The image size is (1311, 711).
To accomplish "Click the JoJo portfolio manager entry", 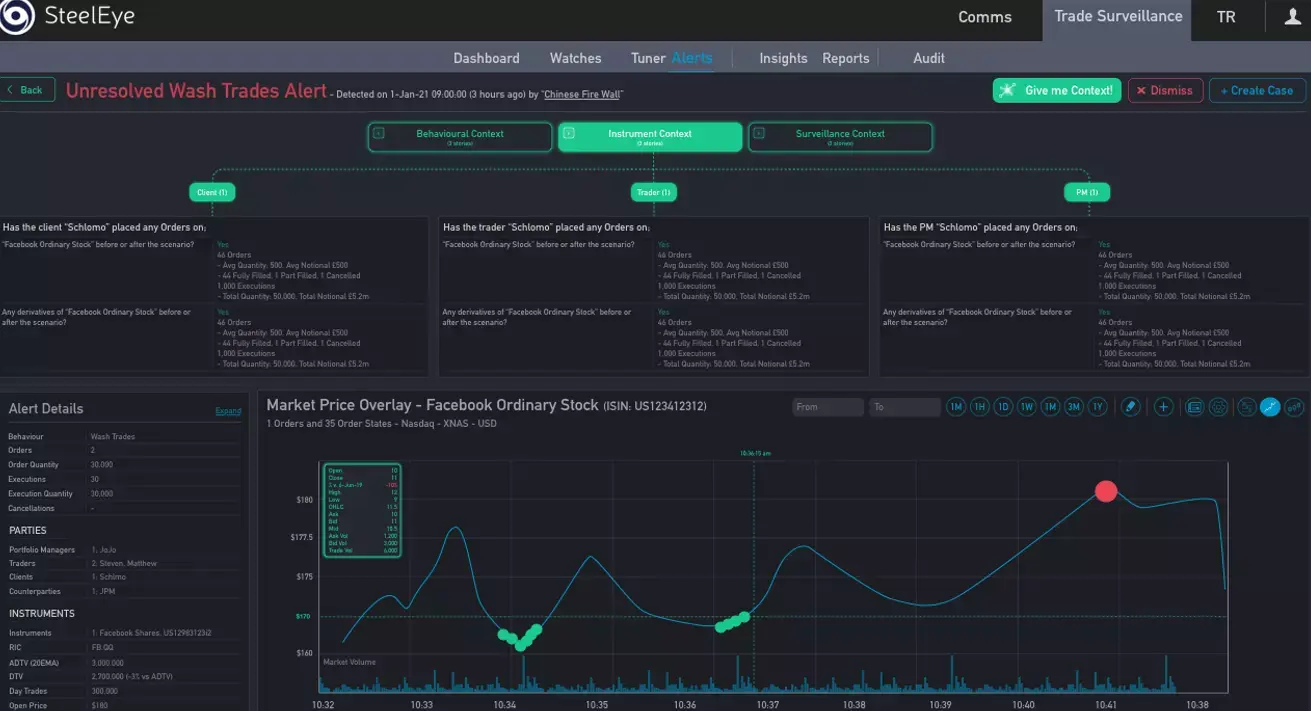I will pyautogui.click(x=104, y=550).
